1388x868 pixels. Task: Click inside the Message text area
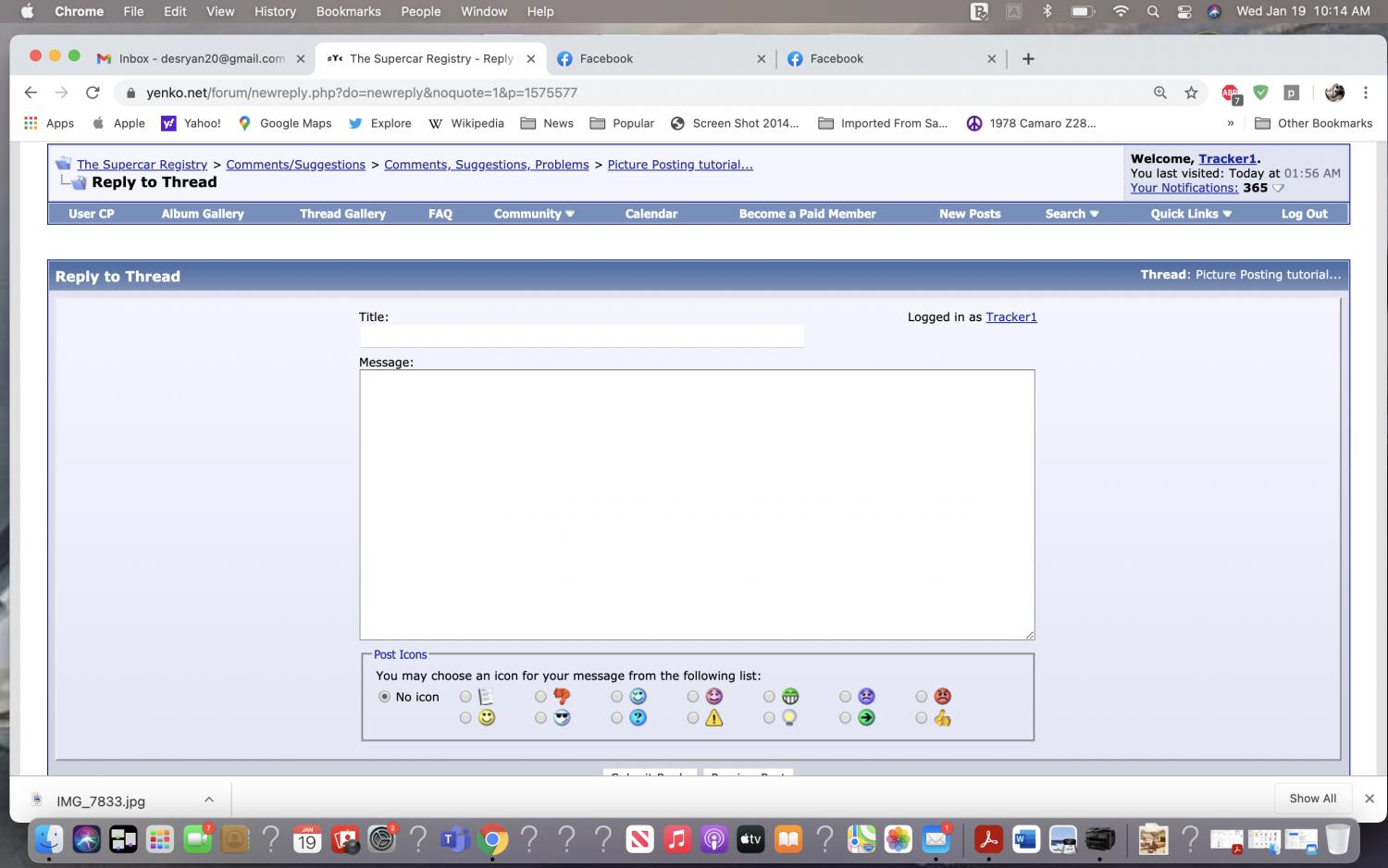(x=697, y=504)
